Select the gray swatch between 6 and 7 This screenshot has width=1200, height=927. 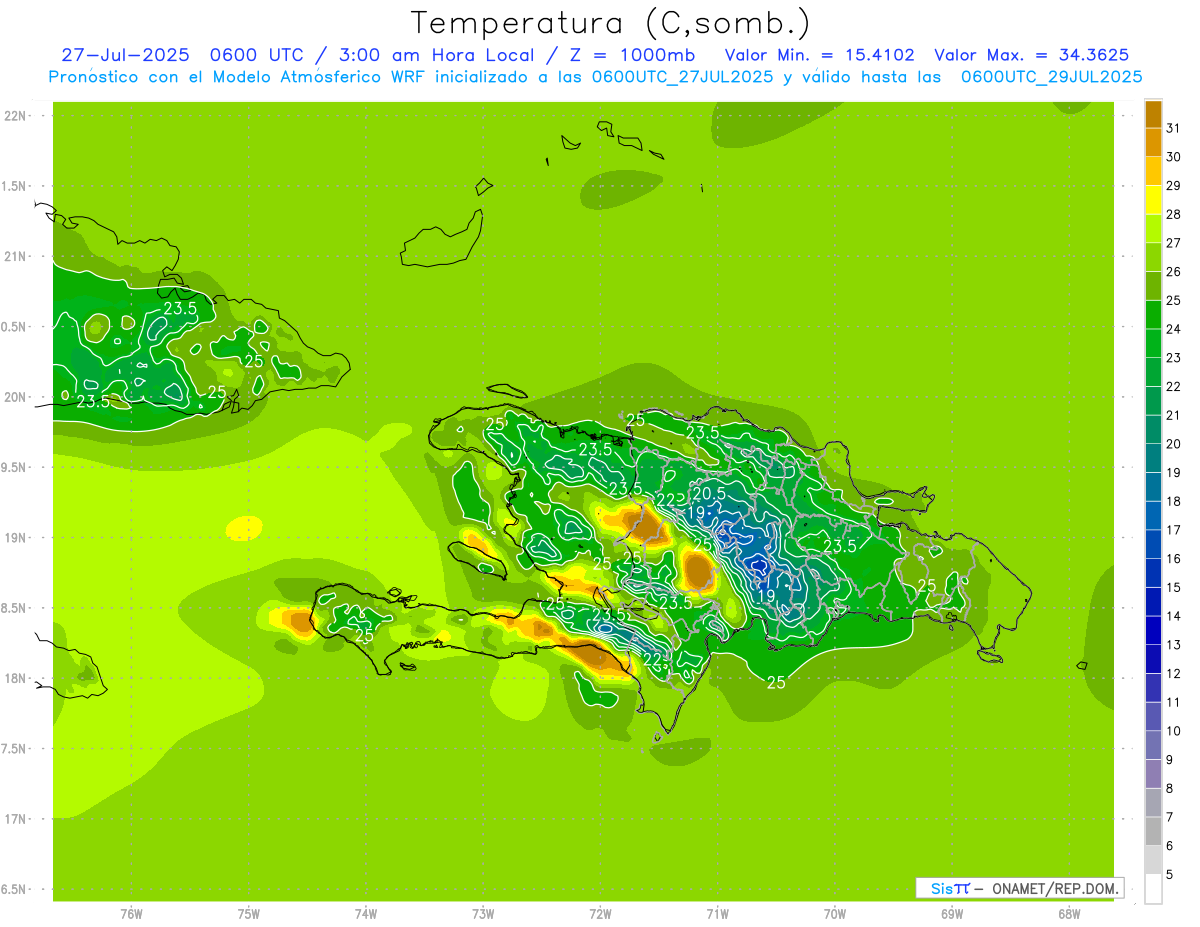coord(1153,832)
